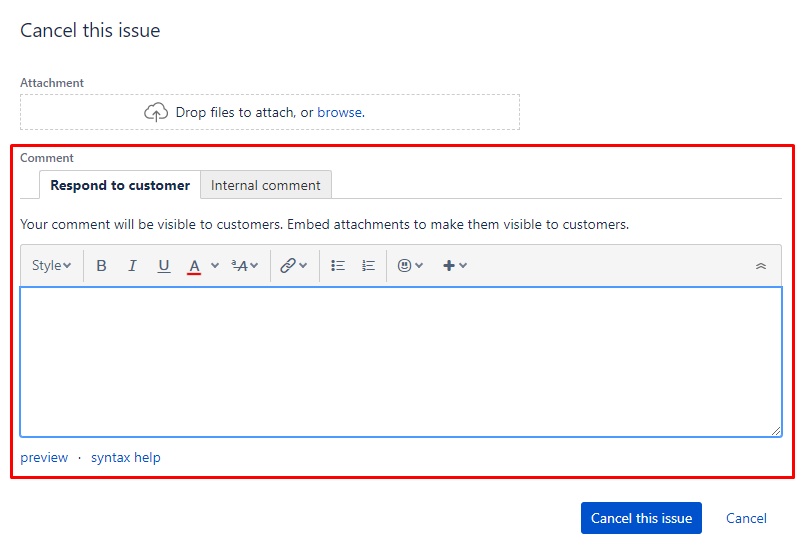The height and width of the screenshot is (552, 802).
Task: Click the cloud upload icon
Action: pos(156,112)
